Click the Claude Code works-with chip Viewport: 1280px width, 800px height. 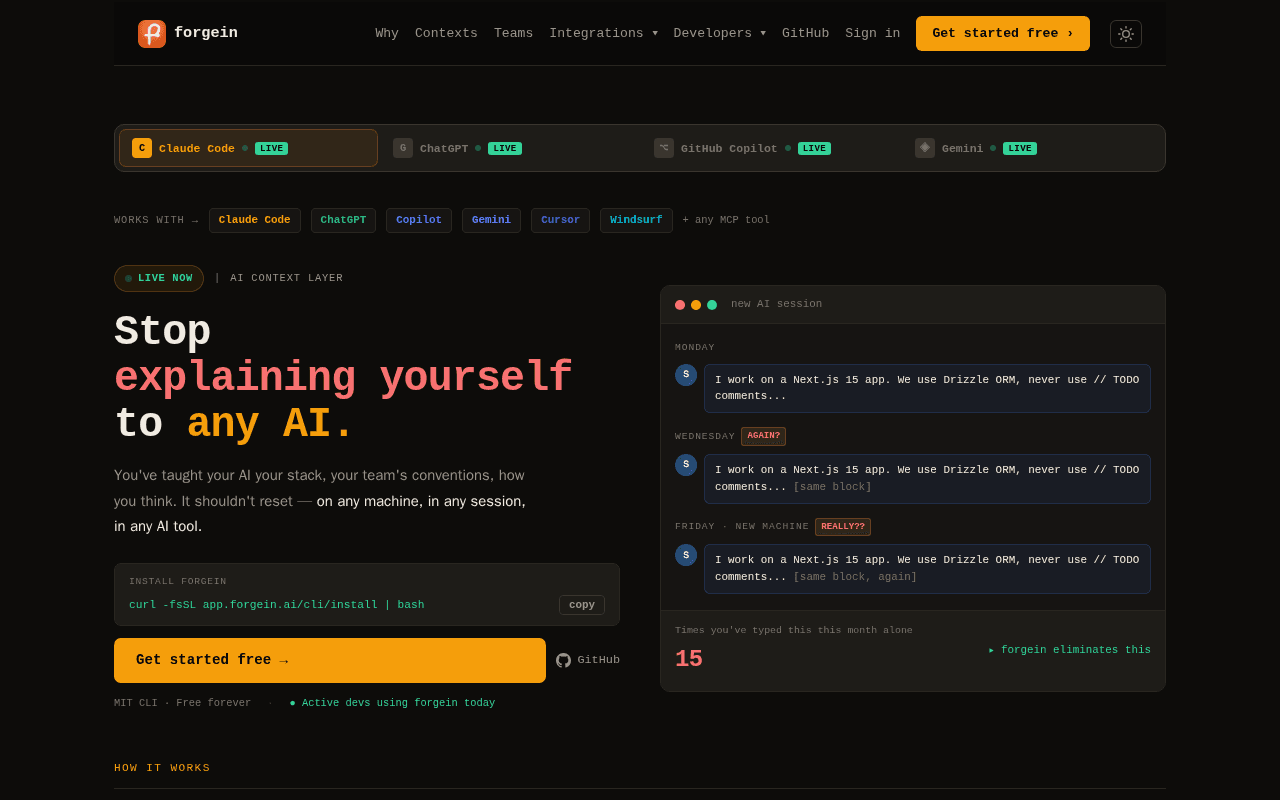255,221
